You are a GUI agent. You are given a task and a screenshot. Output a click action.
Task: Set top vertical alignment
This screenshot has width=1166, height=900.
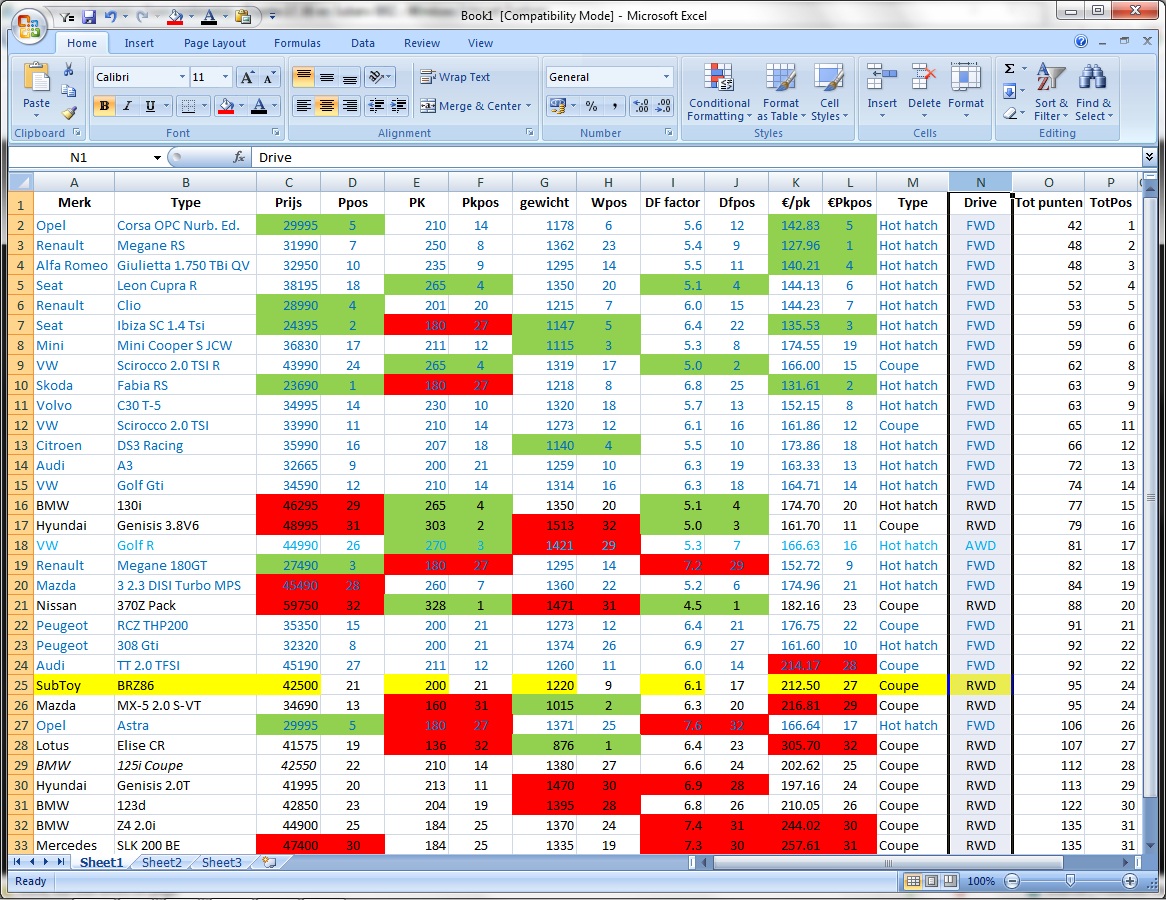[303, 77]
